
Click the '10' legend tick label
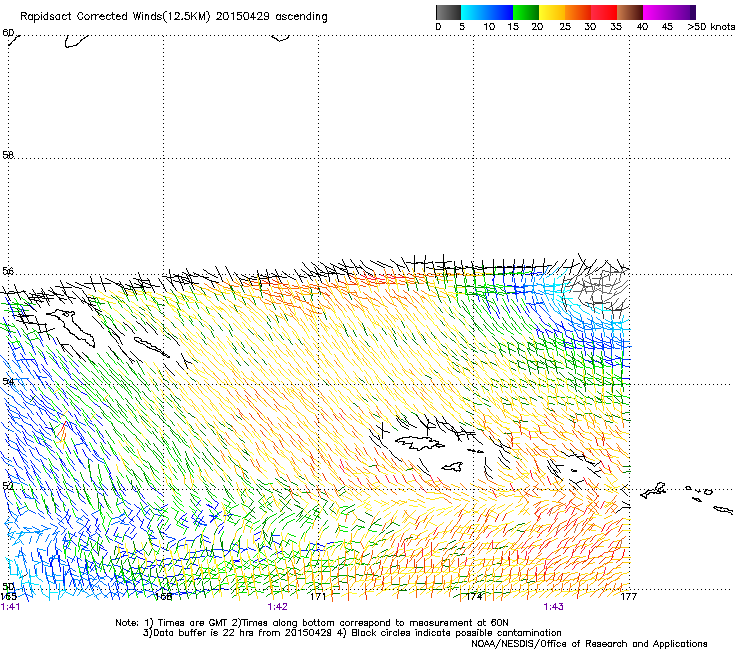point(489,26)
